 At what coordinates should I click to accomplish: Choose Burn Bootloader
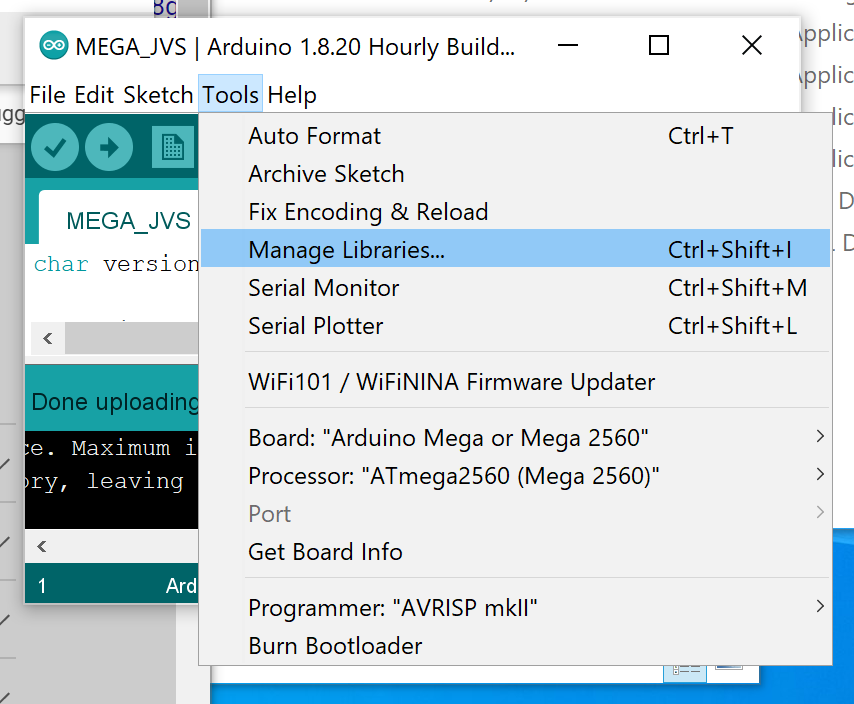(515, 646)
